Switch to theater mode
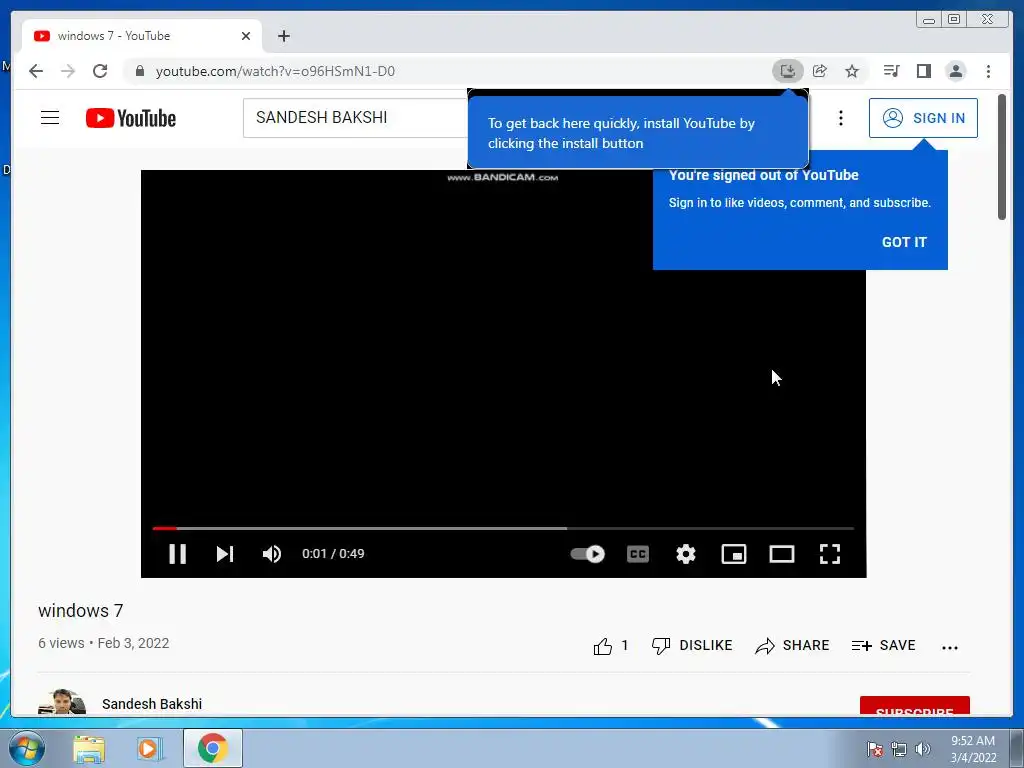The width and height of the screenshot is (1024, 768). point(782,554)
